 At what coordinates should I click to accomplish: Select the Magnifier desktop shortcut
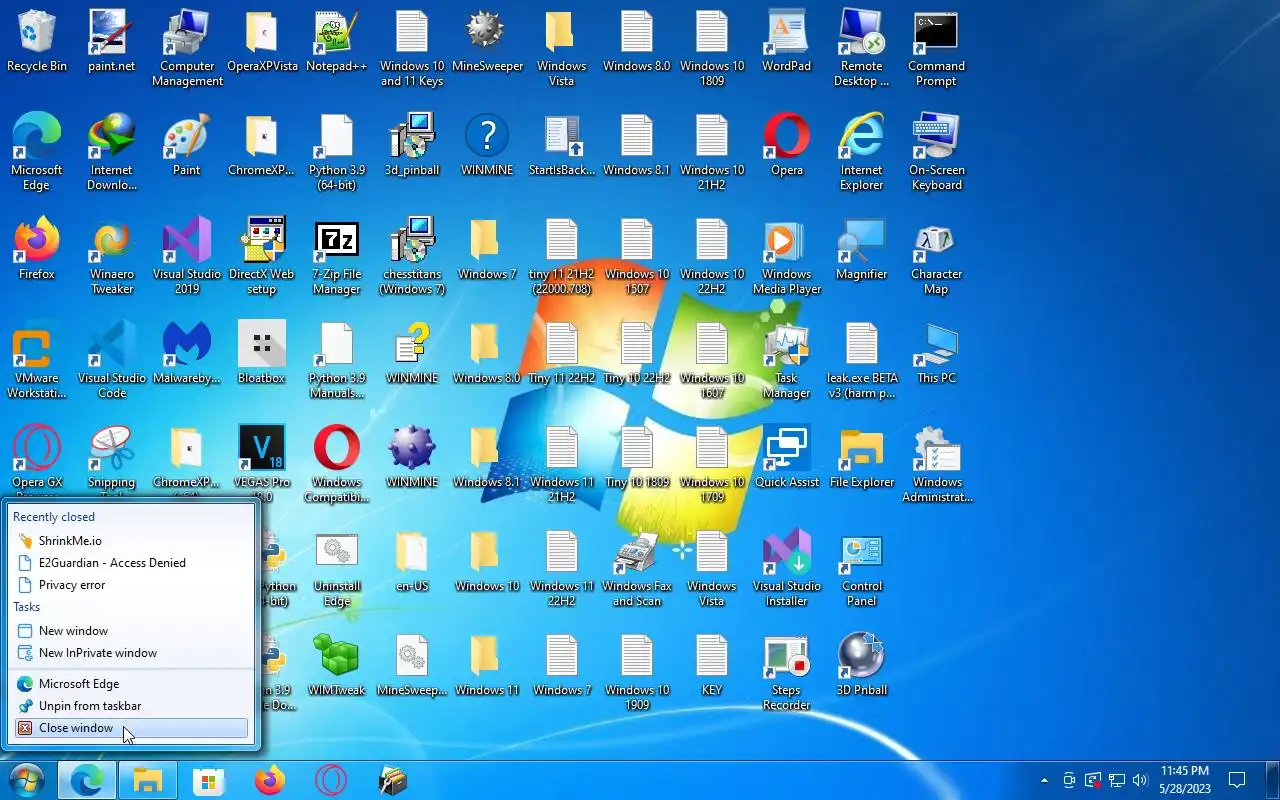pos(862,250)
